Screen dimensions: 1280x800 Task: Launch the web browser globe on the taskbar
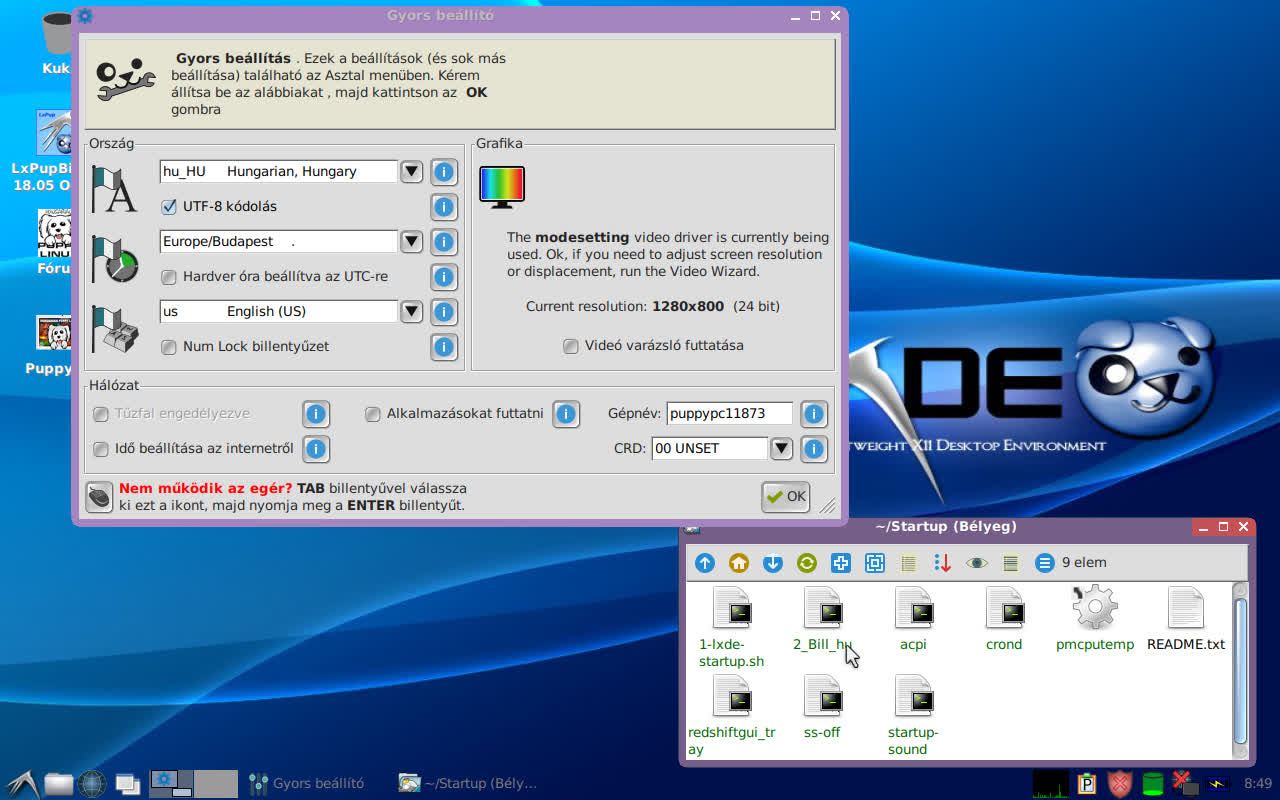tap(92, 783)
